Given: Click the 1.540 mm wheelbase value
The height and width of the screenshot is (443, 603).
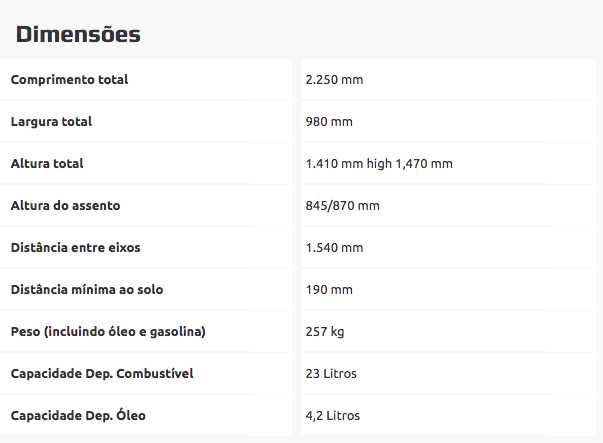Looking at the screenshot, I should (334, 247).
